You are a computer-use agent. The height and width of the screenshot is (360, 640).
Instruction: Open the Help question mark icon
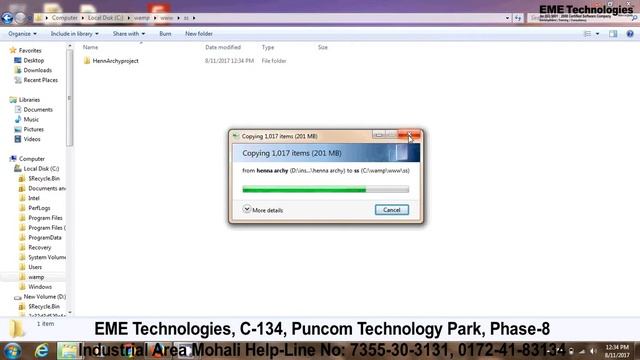click(x=630, y=34)
